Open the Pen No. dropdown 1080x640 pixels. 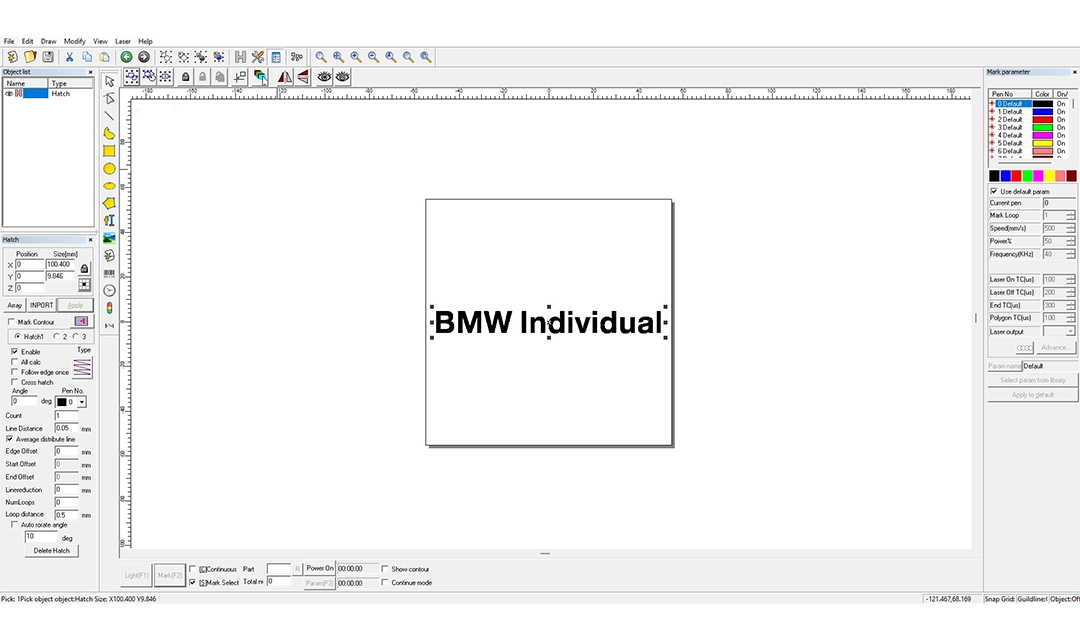pos(71,402)
